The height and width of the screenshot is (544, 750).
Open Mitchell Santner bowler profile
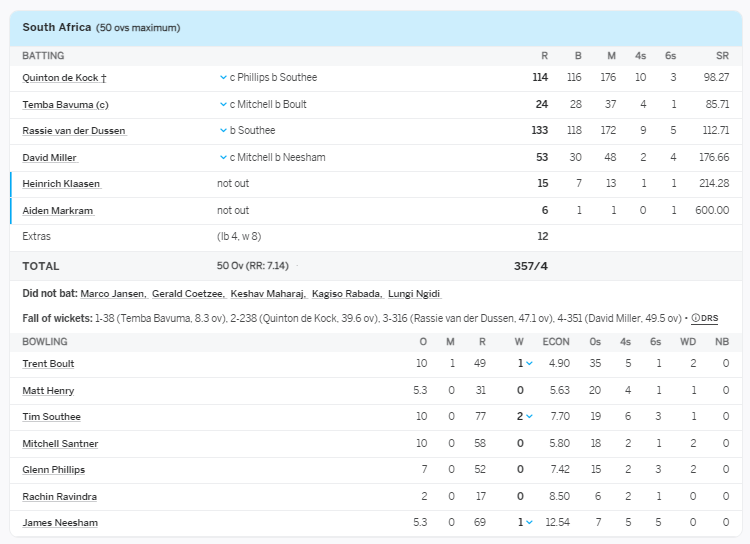click(60, 444)
